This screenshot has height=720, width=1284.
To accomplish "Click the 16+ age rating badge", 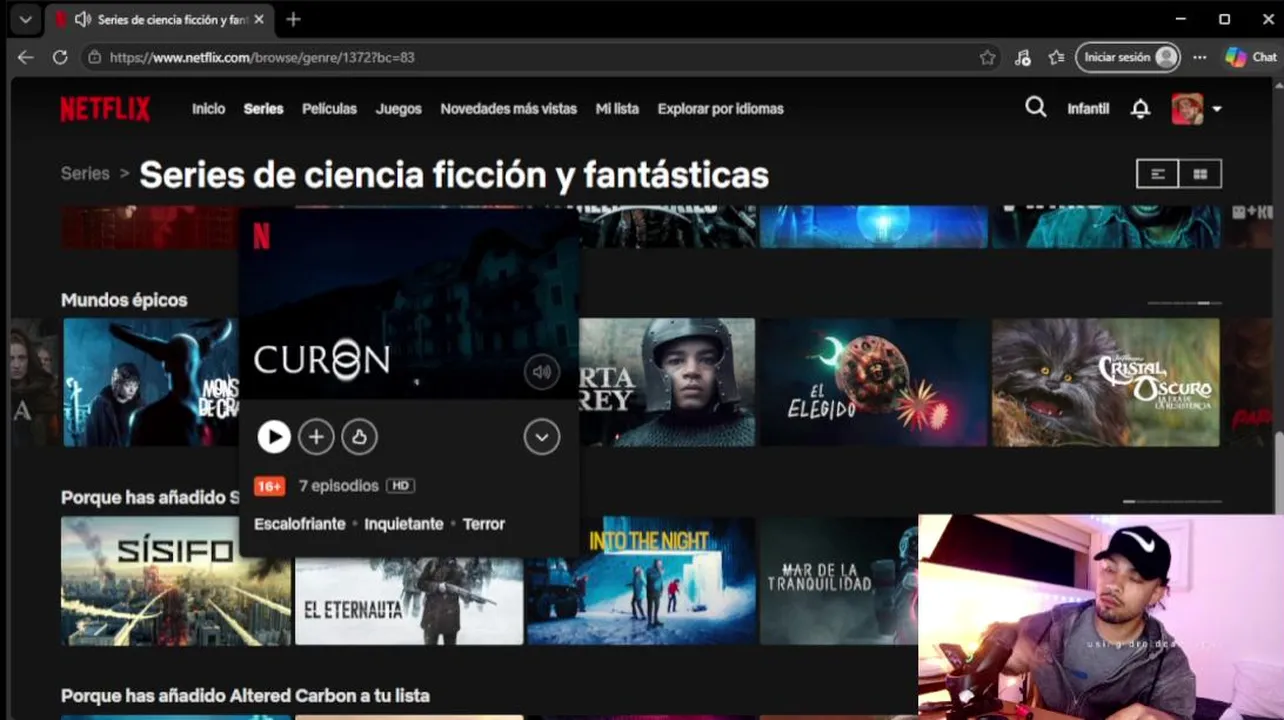I will click(x=269, y=486).
